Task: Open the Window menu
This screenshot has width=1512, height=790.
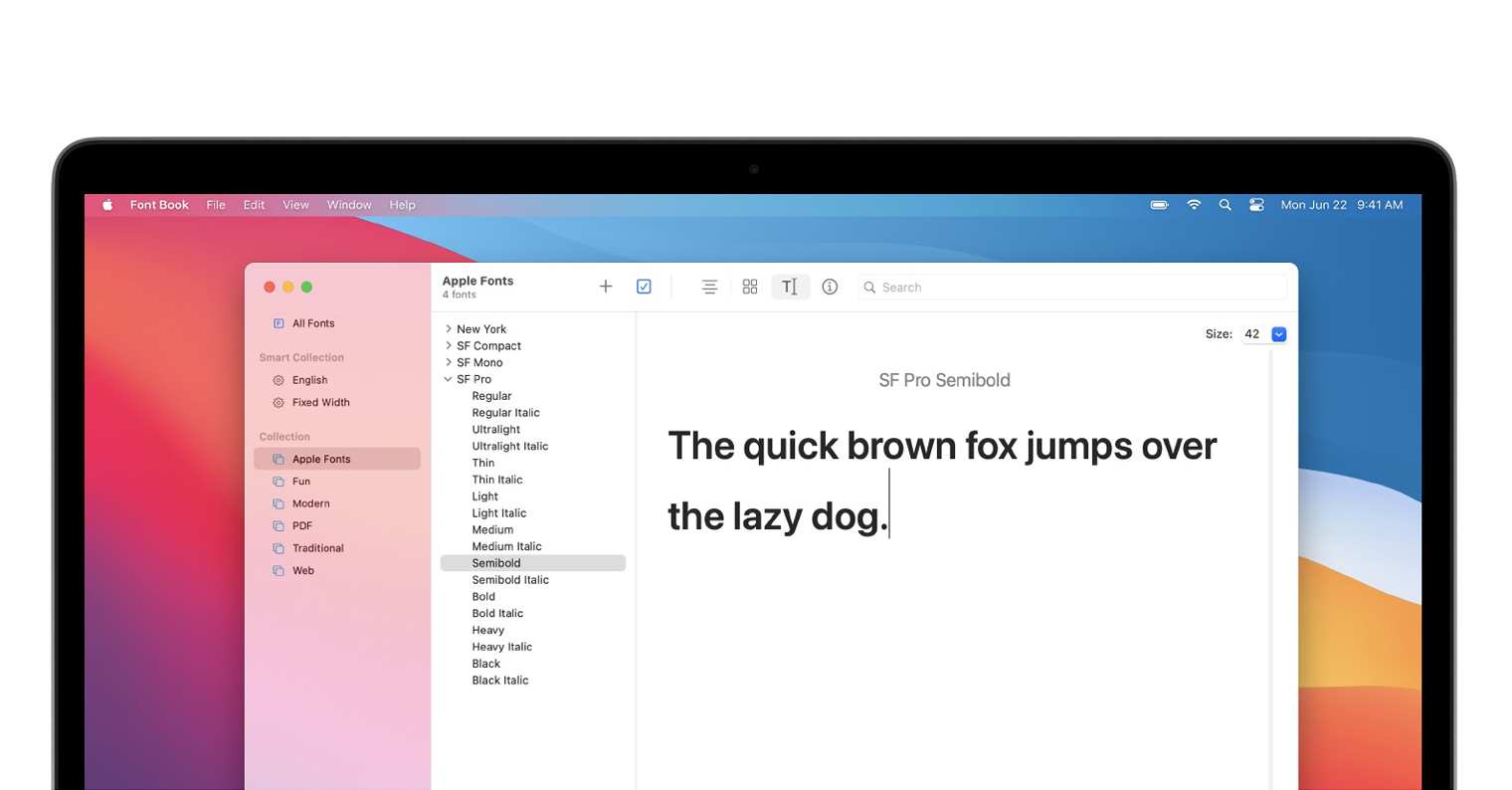Action: coord(349,205)
